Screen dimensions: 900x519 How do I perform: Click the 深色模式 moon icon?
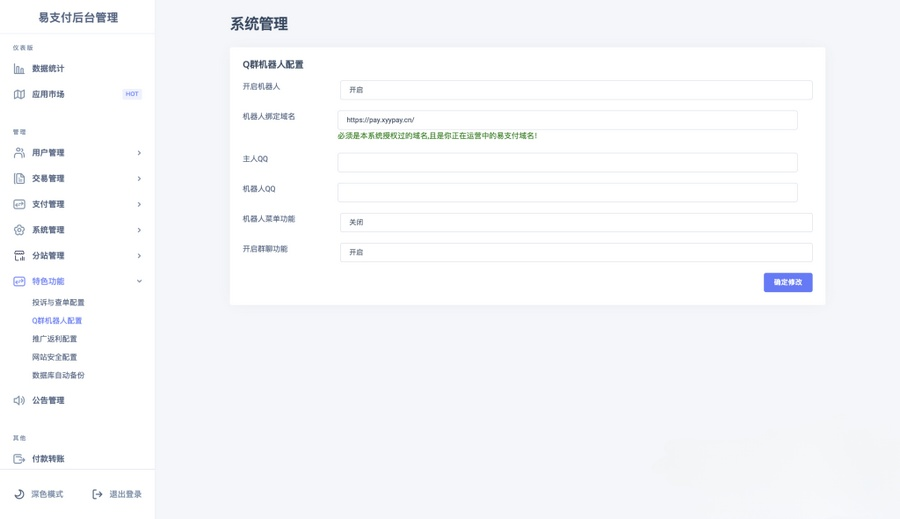pyautogui.click(x=19, y=494)
